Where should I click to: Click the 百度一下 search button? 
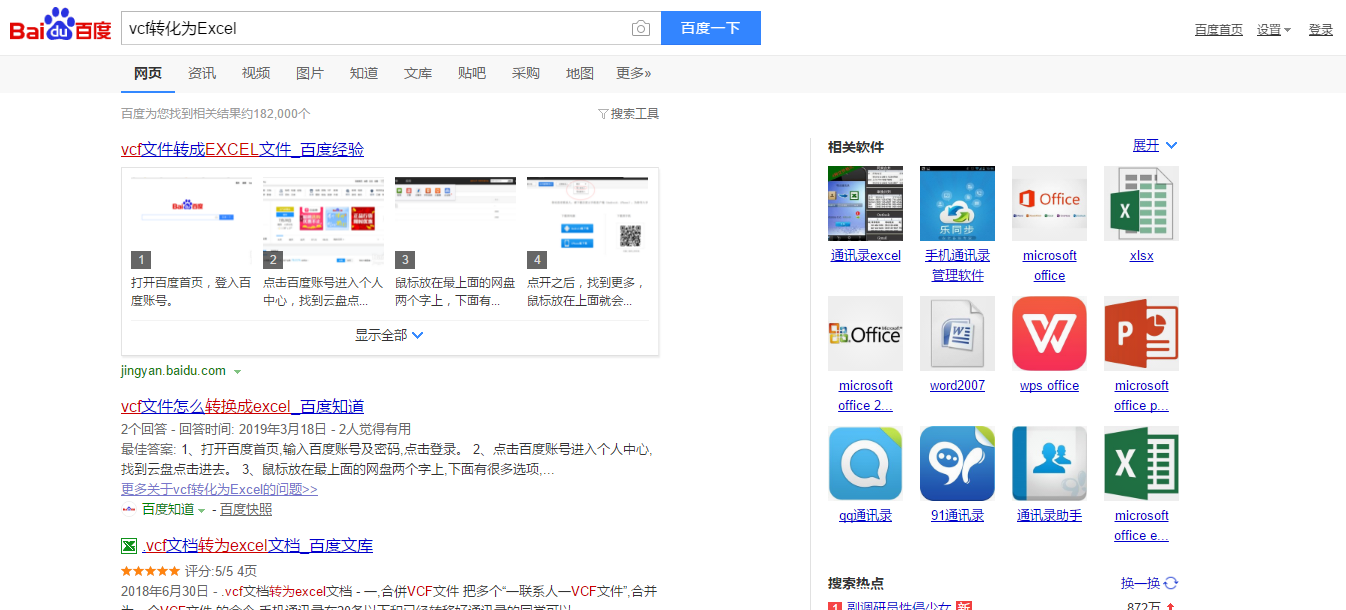pyautogui.click(x=711, y=28)
